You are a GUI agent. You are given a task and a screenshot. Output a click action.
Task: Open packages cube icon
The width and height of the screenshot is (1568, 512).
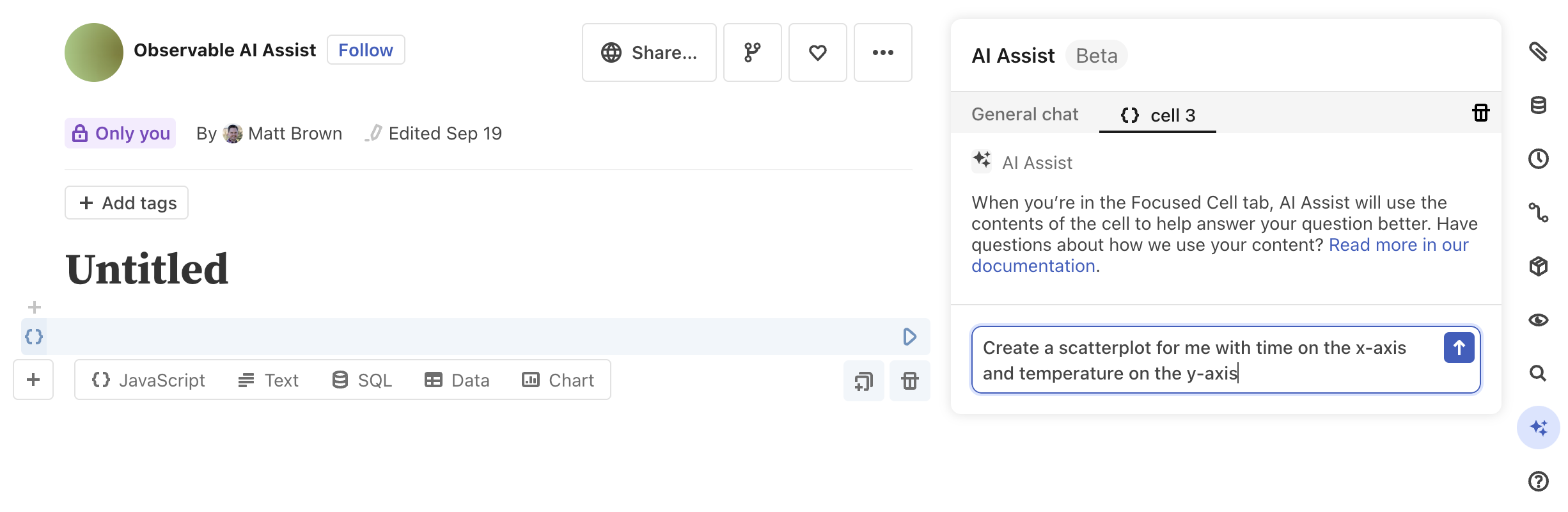pyautogui.click(x=1538, y=266)
